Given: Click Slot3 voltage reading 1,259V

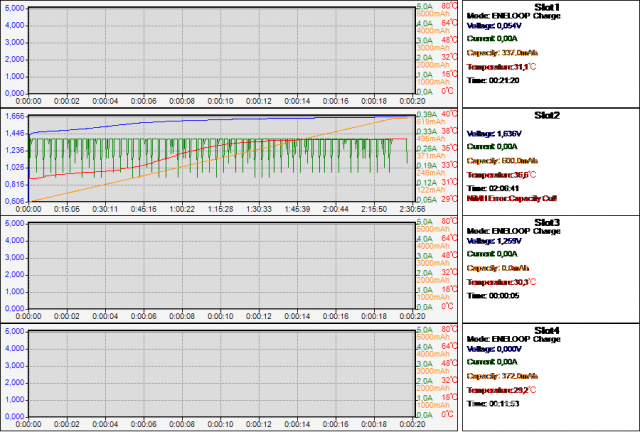Looking at the screenshot, I should point(494,241).
